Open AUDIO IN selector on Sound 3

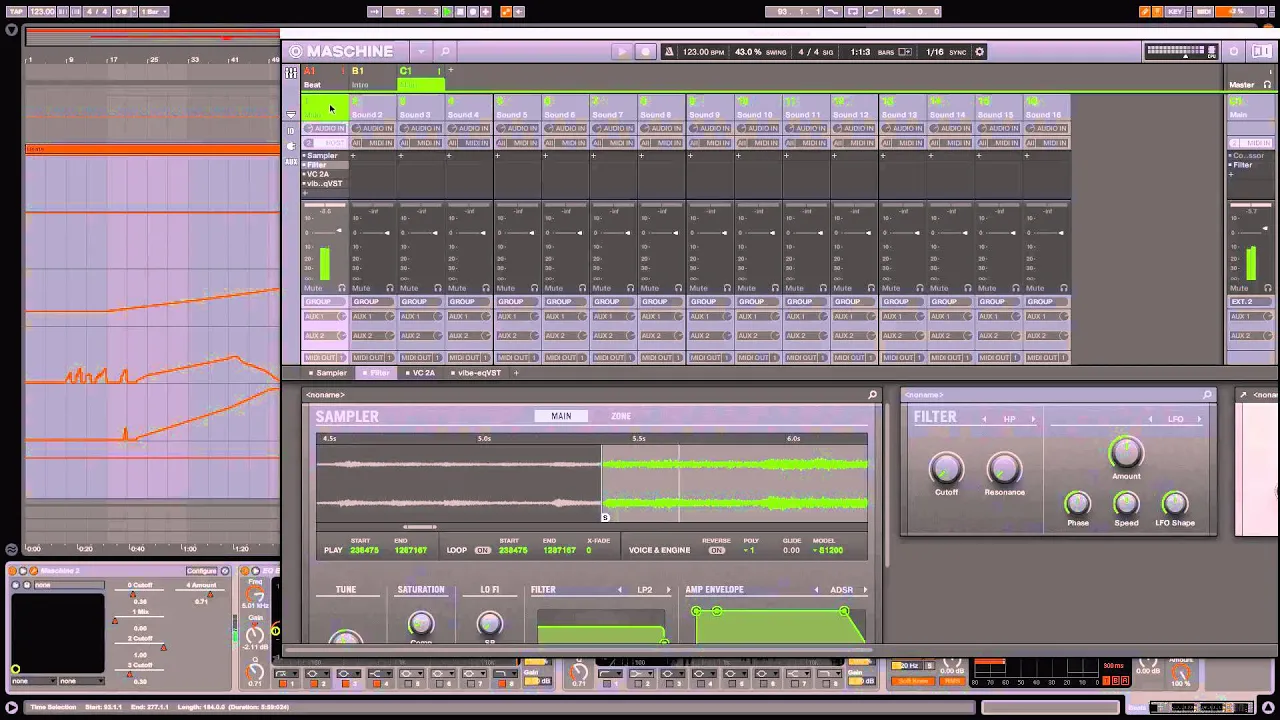click(420, 128)
